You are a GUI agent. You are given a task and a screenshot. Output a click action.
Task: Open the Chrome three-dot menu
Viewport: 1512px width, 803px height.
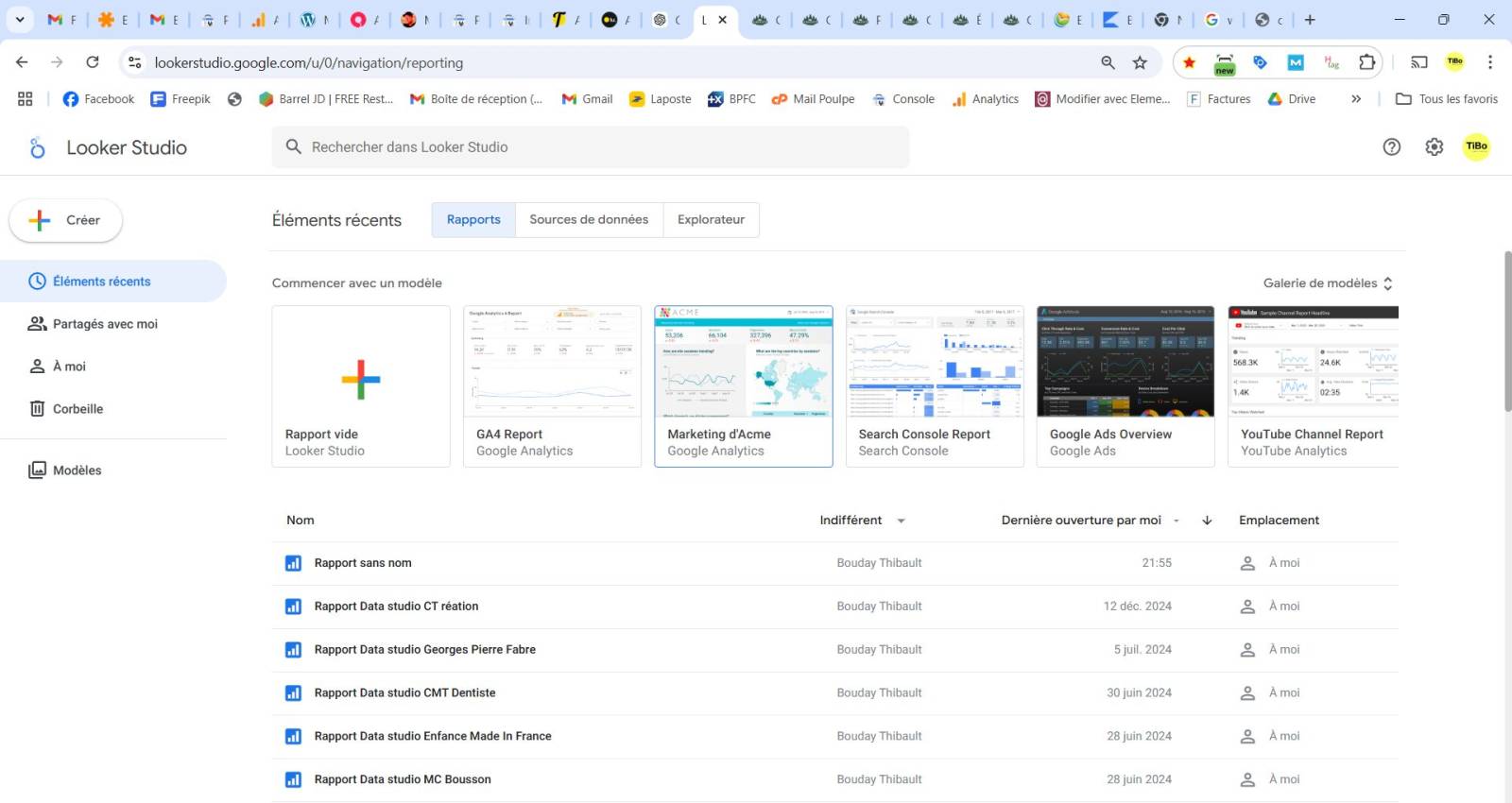(1490, 62)
